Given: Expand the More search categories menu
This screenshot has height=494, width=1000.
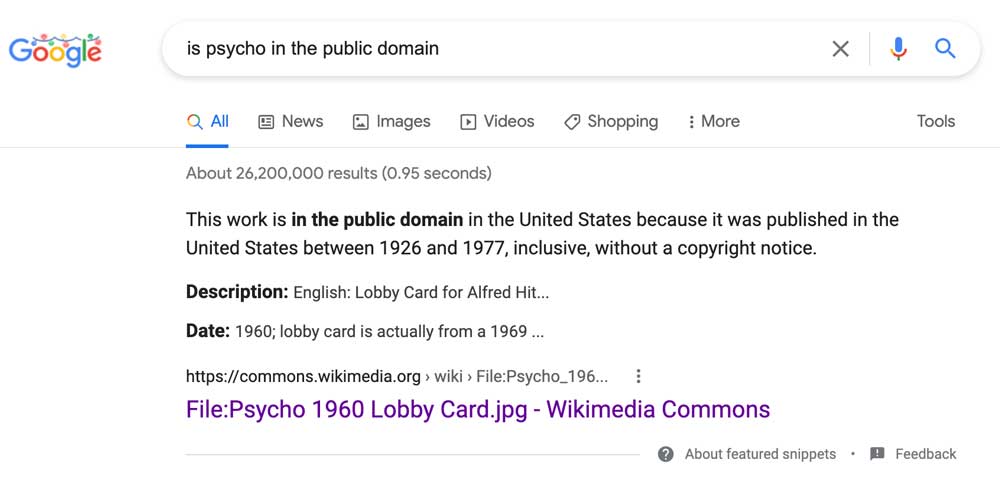Looking at the screenshot, I should tap(714, 122).
